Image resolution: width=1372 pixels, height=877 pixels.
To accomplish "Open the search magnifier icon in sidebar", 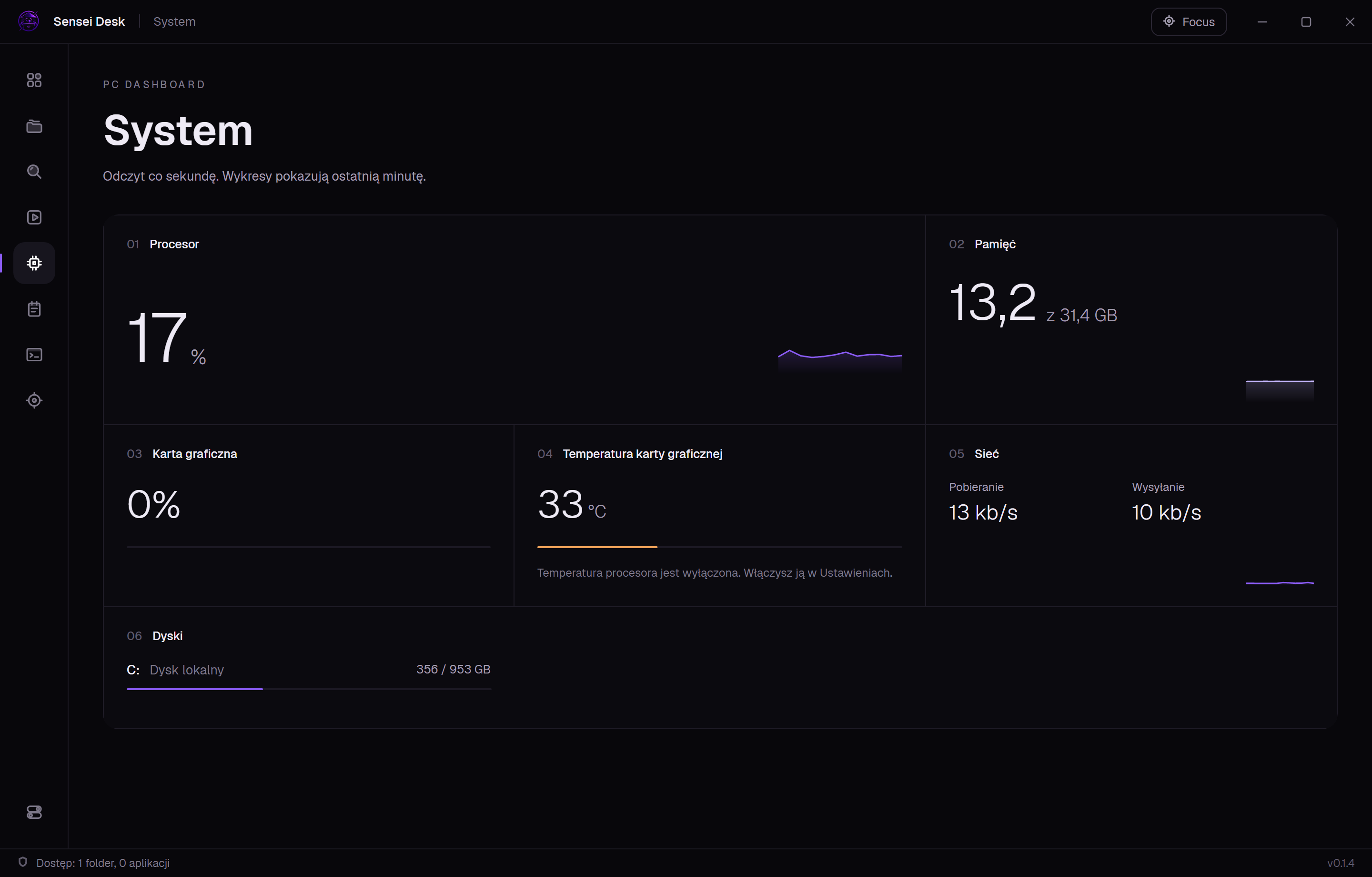I will point(34,172).
